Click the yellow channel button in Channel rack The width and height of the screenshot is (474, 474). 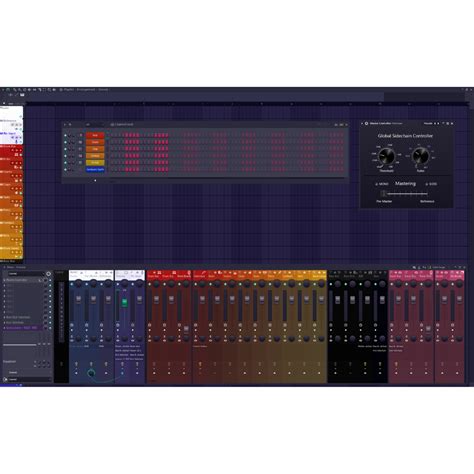click(95, 162)
